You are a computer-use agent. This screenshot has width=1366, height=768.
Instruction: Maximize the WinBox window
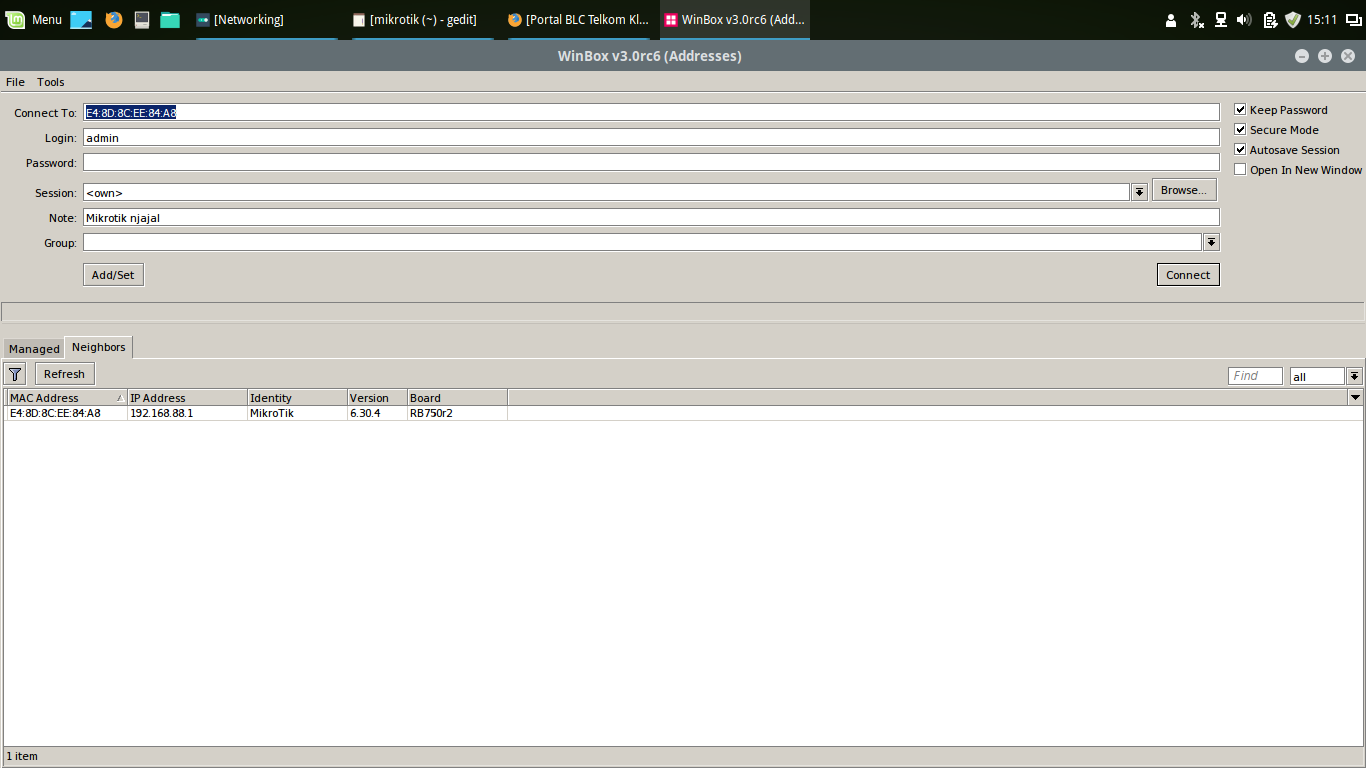click(1325, 56)
